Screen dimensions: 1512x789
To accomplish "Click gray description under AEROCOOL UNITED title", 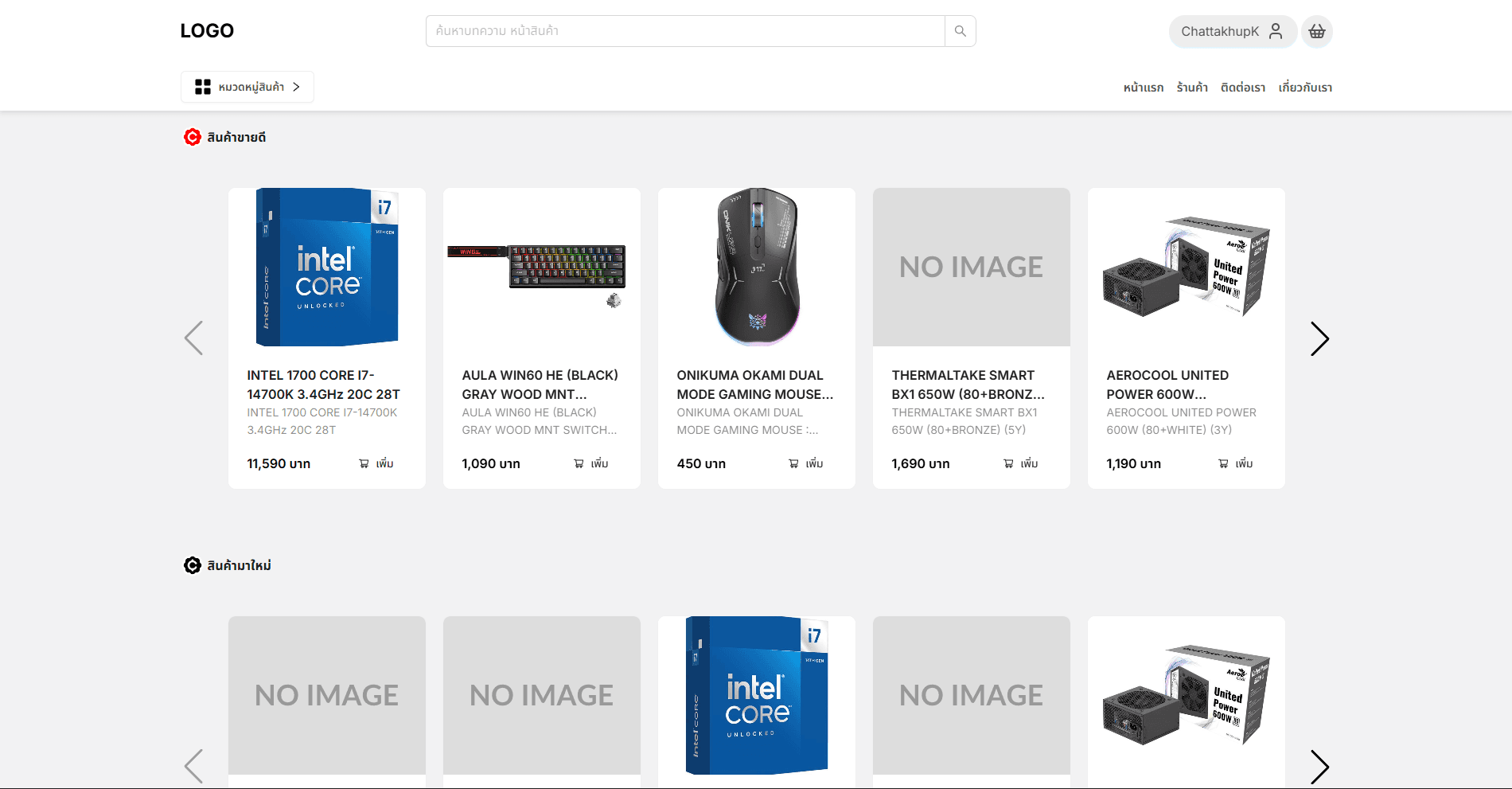I will (1182, 421).
